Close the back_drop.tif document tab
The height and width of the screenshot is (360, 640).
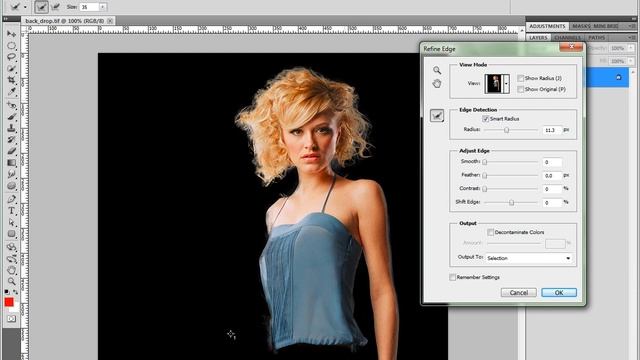110,20
